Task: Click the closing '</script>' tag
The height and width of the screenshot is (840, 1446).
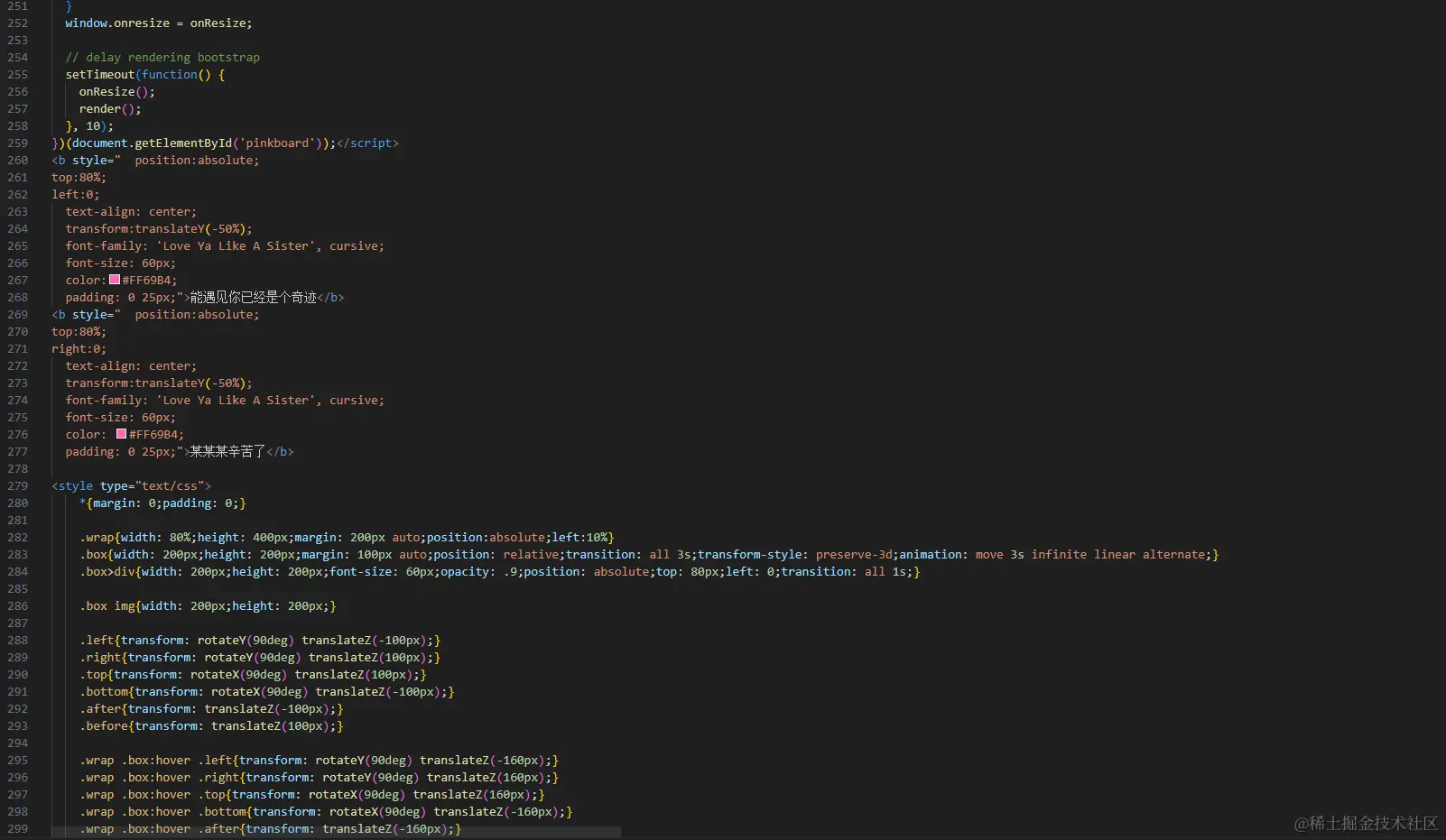Action: pyautogui.click(x=367, y=143)
